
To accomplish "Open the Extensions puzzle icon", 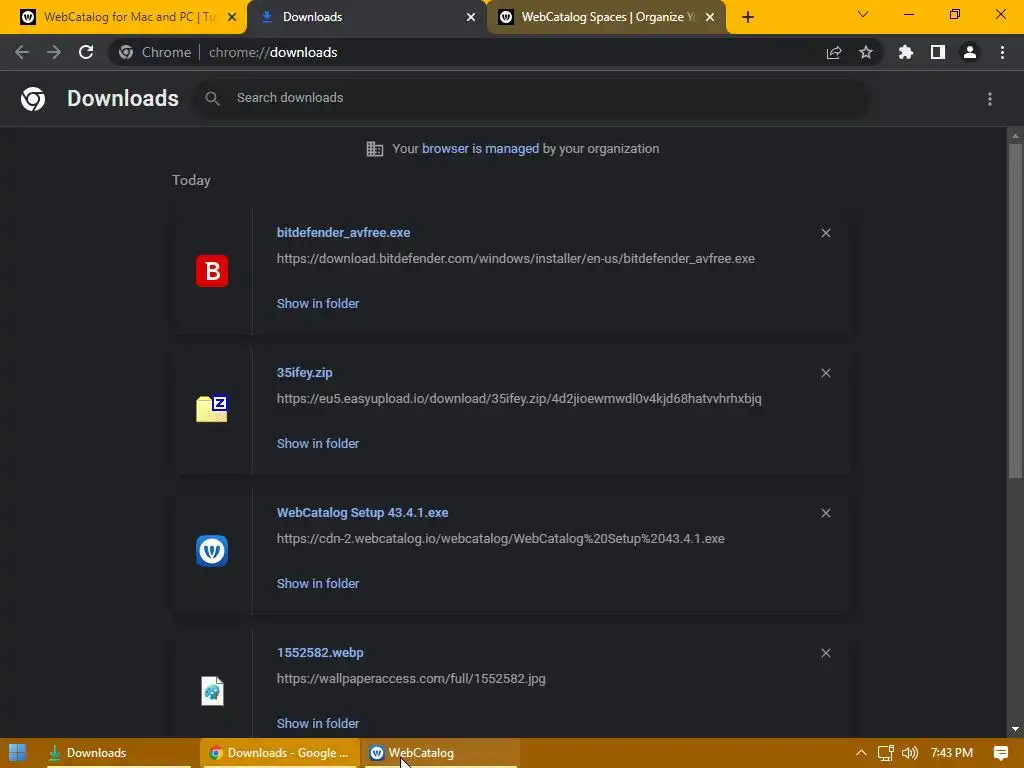I will (x=906, y=52).
